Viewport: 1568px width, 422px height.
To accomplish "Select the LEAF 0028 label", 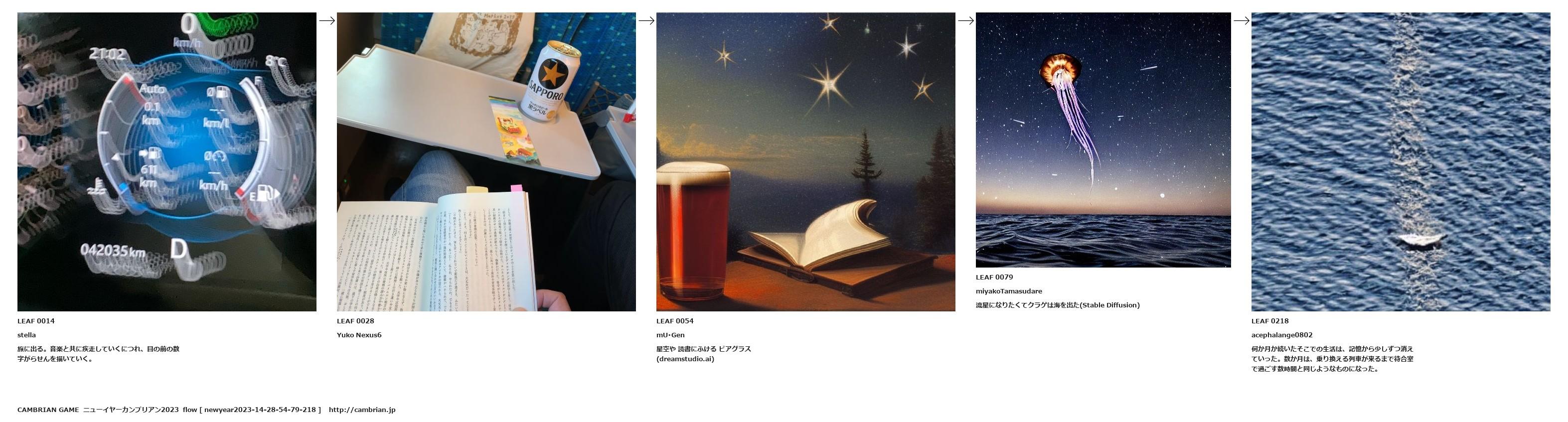I will (355, 321).
